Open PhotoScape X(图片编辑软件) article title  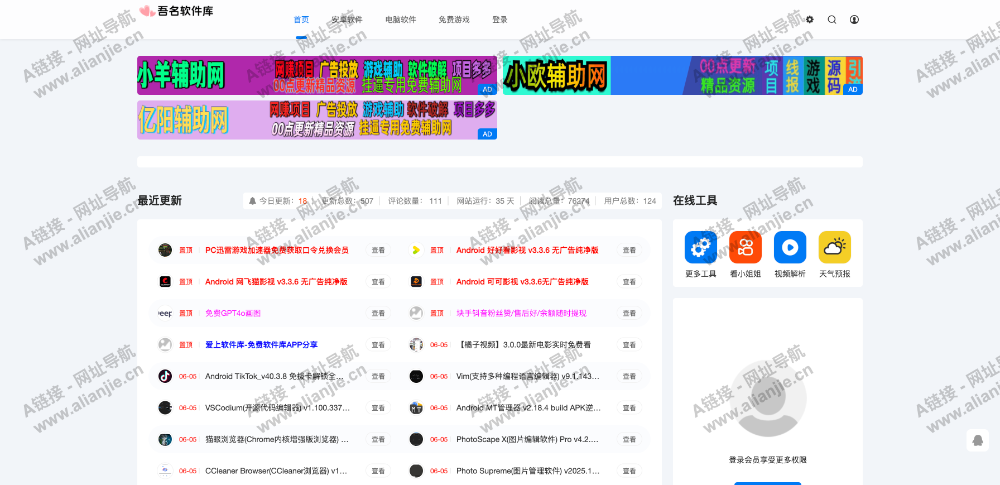point(528,439)
